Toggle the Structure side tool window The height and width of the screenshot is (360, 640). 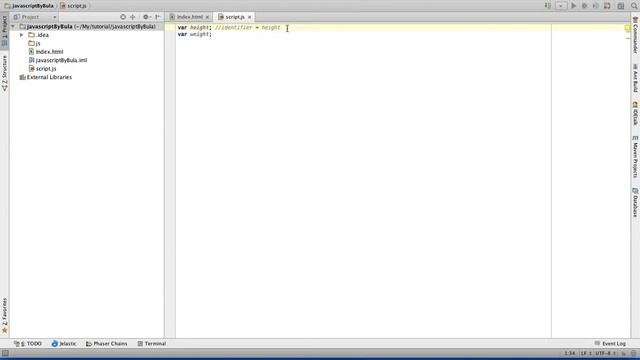[4, 73]
